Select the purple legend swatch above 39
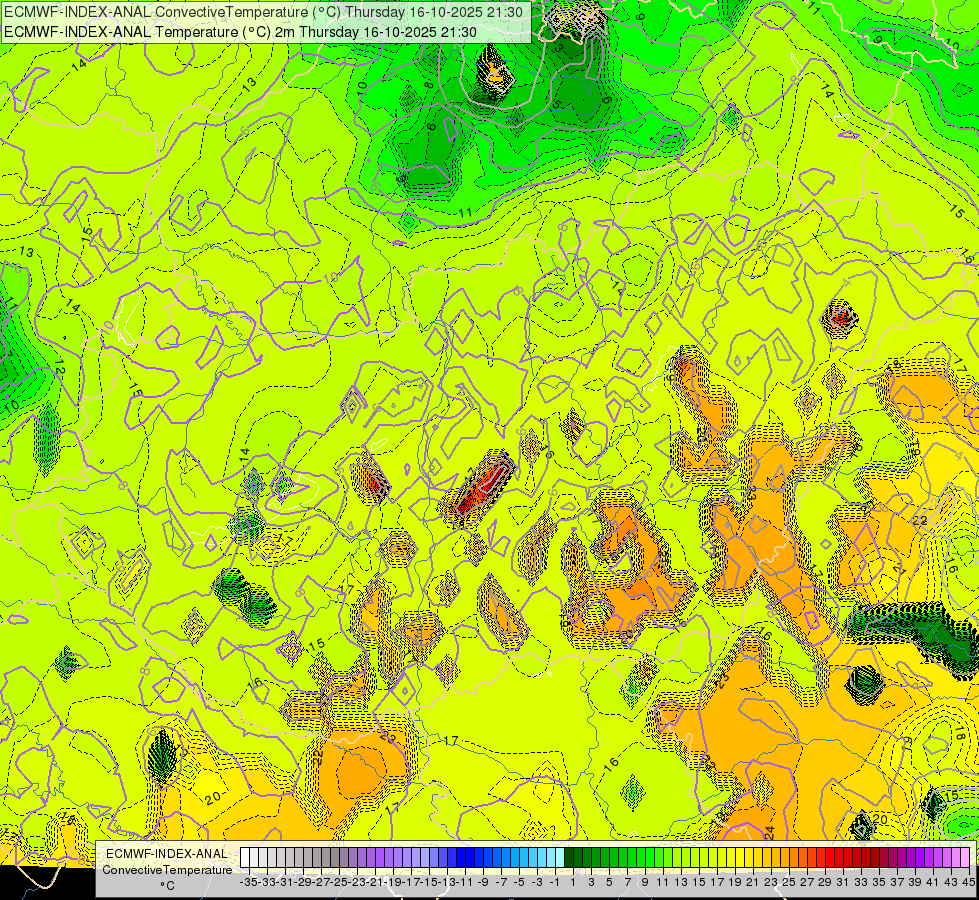Screen dimensions: 979x900 (x=912, y=858)
